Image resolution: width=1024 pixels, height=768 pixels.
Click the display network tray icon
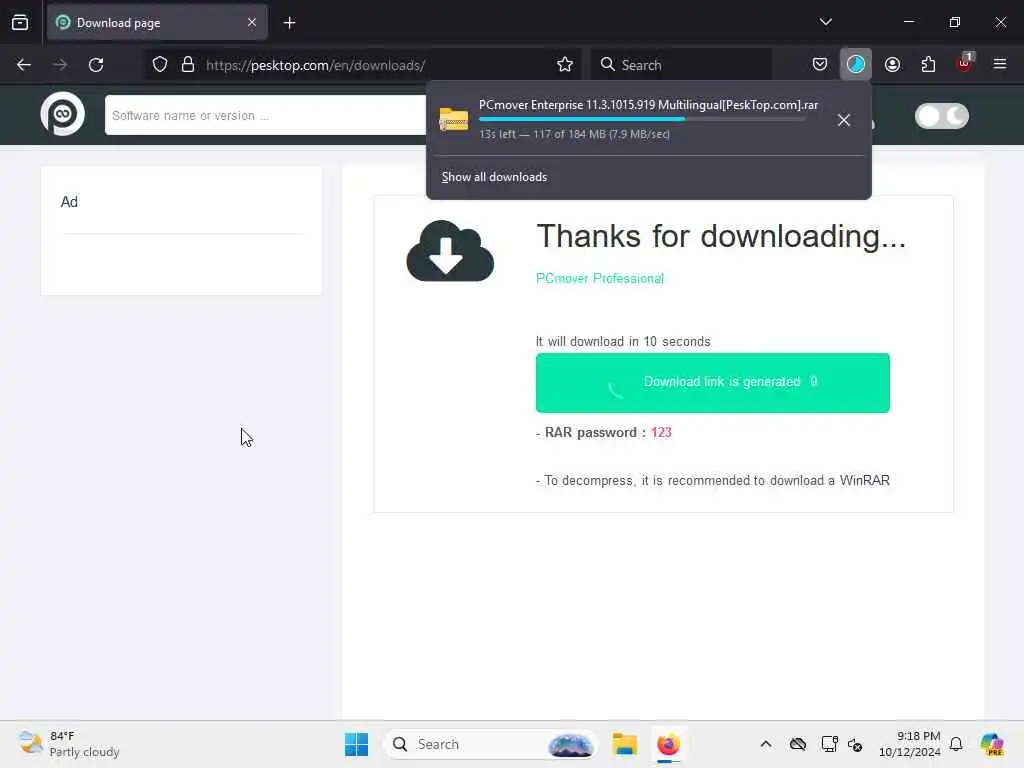click(829, 744)
